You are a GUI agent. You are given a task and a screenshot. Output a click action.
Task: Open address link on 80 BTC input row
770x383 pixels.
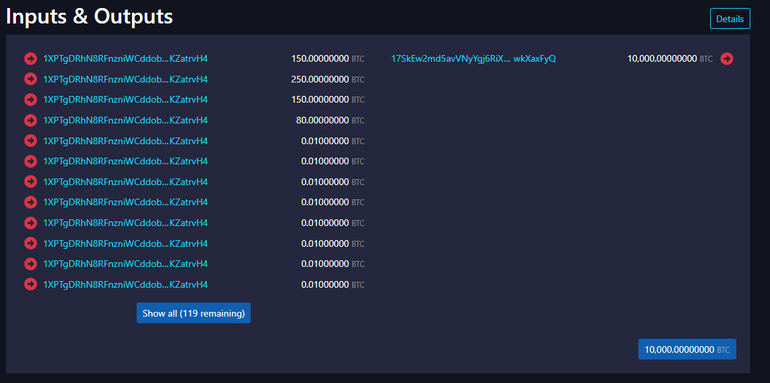pyautogui.click(x=125, y=120)
